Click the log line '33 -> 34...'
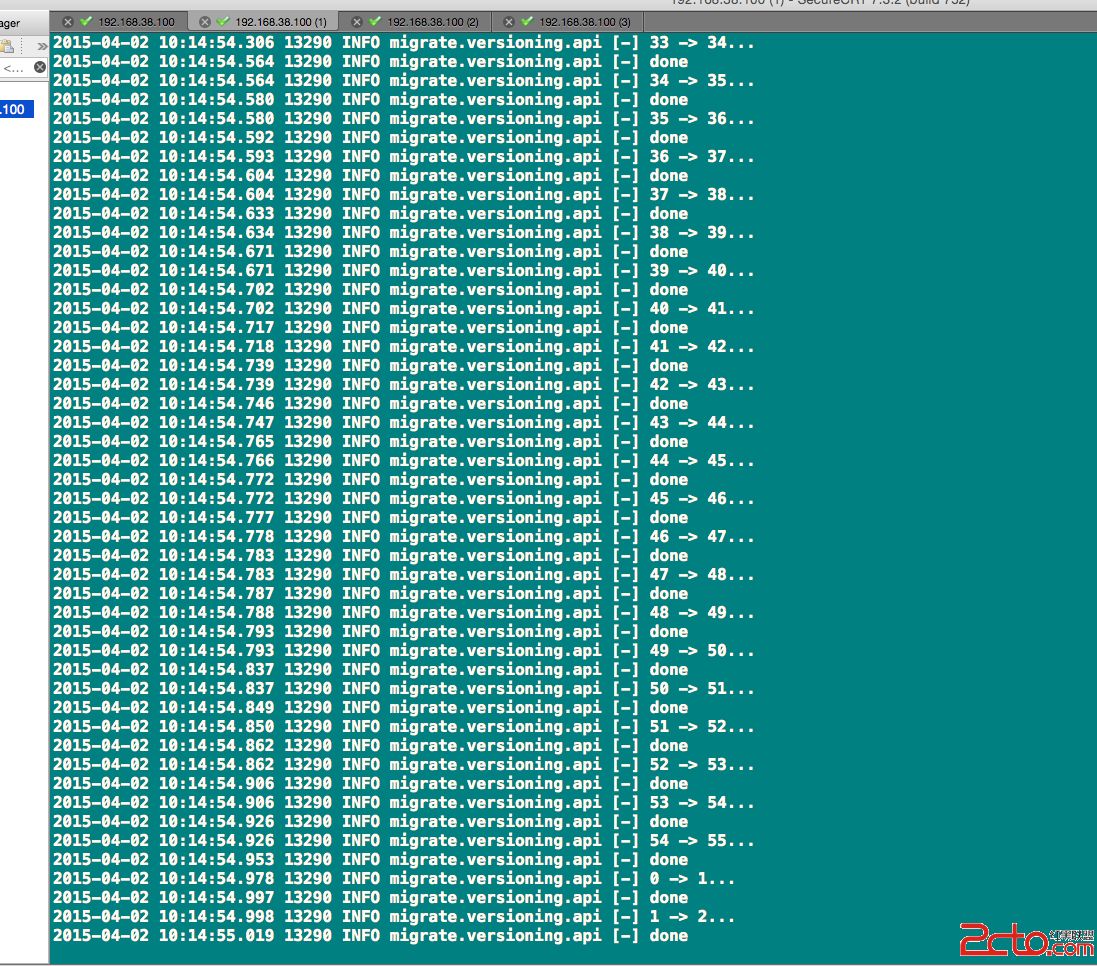The width and height of the screenshot is (1097, 966). (x=404, y=43)
